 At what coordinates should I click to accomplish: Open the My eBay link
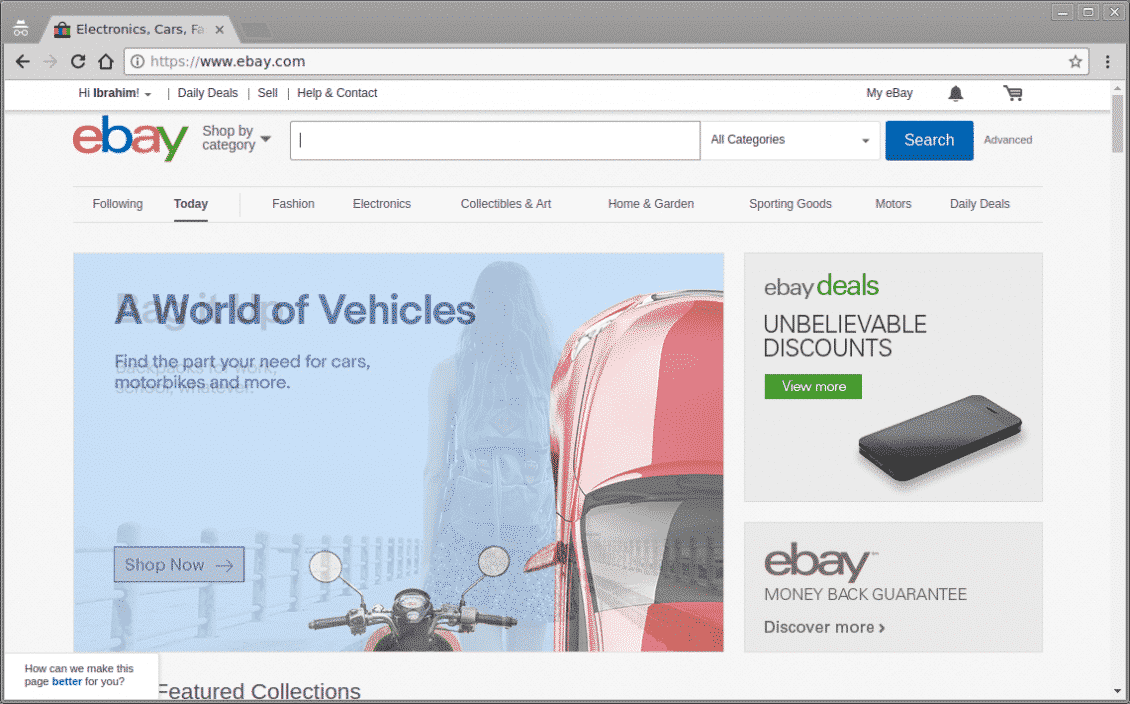(x=889, y=93)
